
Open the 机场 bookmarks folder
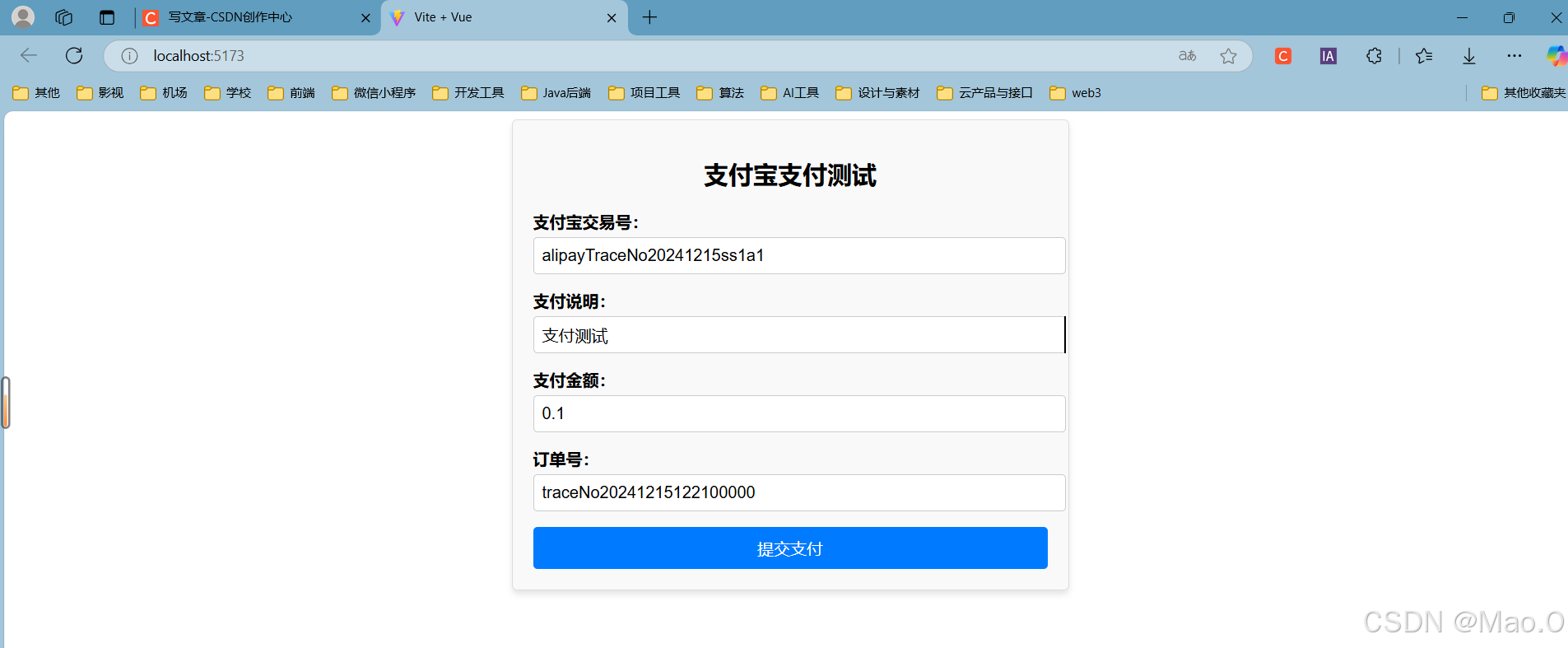click(x=164, y=93)
